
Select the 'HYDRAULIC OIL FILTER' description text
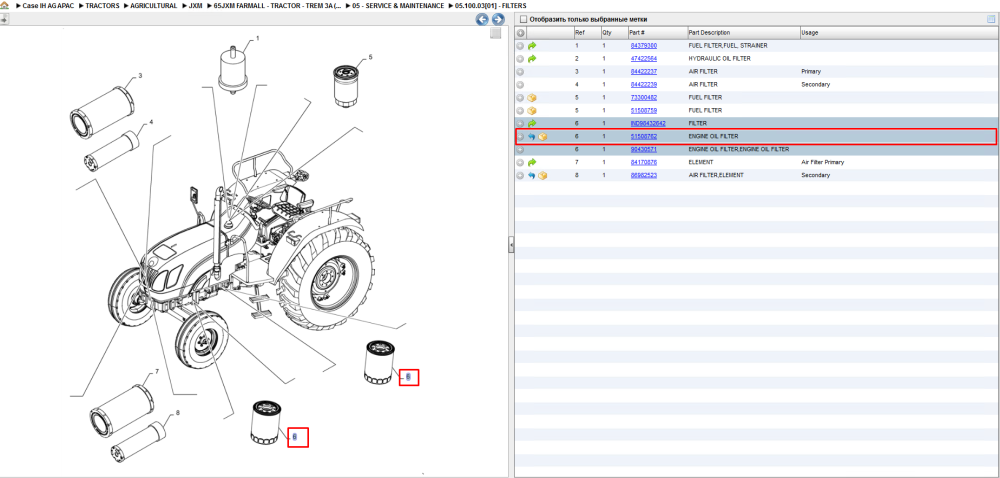[719, 59]
